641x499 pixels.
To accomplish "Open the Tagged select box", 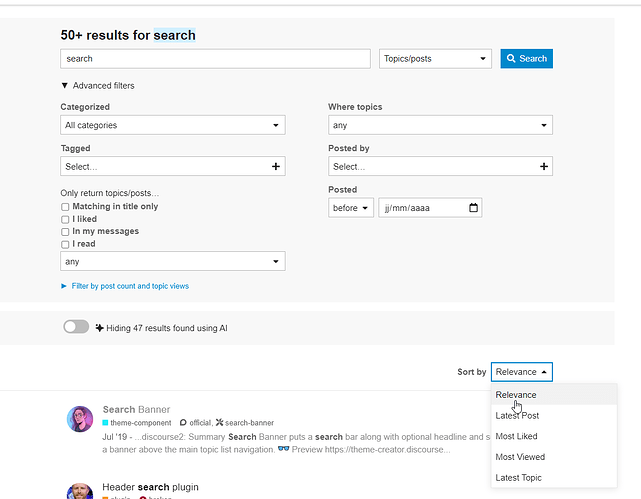I will (173, 166).
